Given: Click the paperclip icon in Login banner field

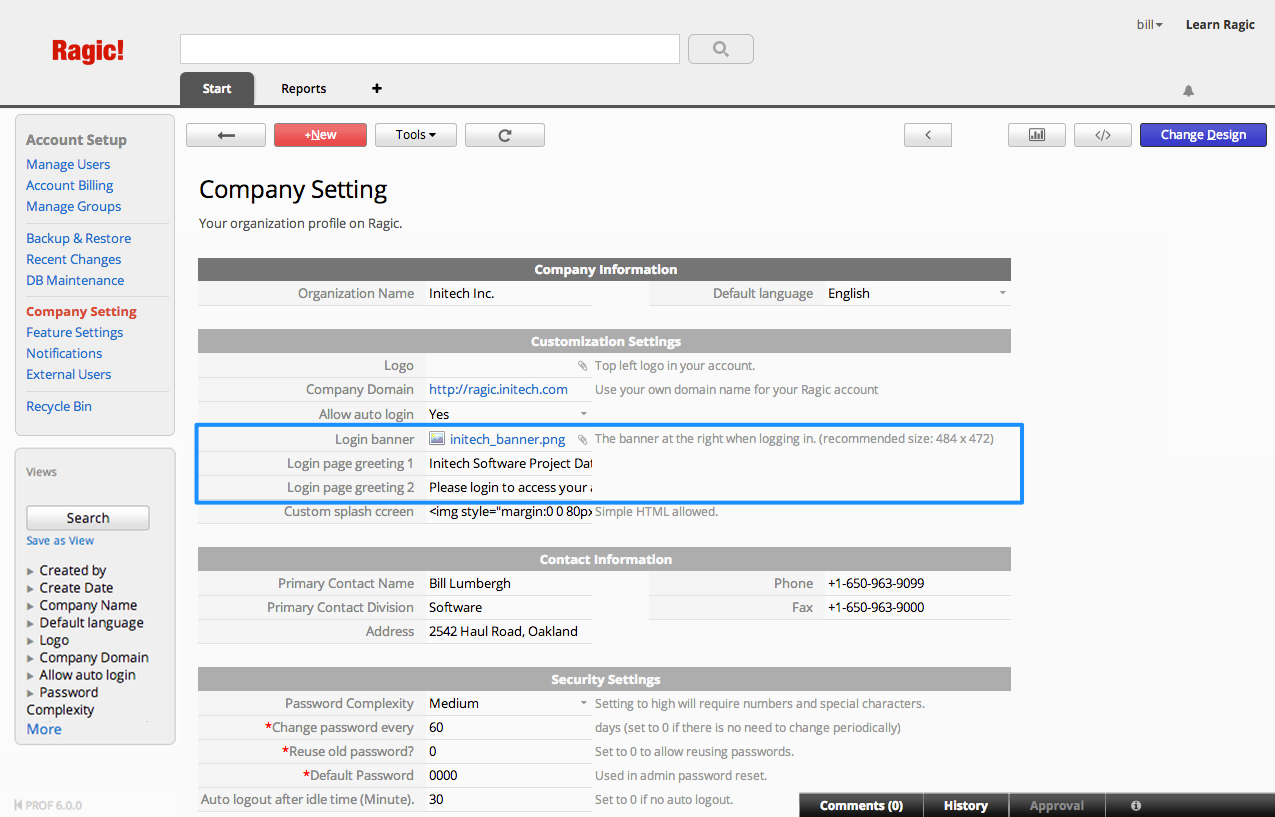Looking at the screenshot, I should 583,439.
